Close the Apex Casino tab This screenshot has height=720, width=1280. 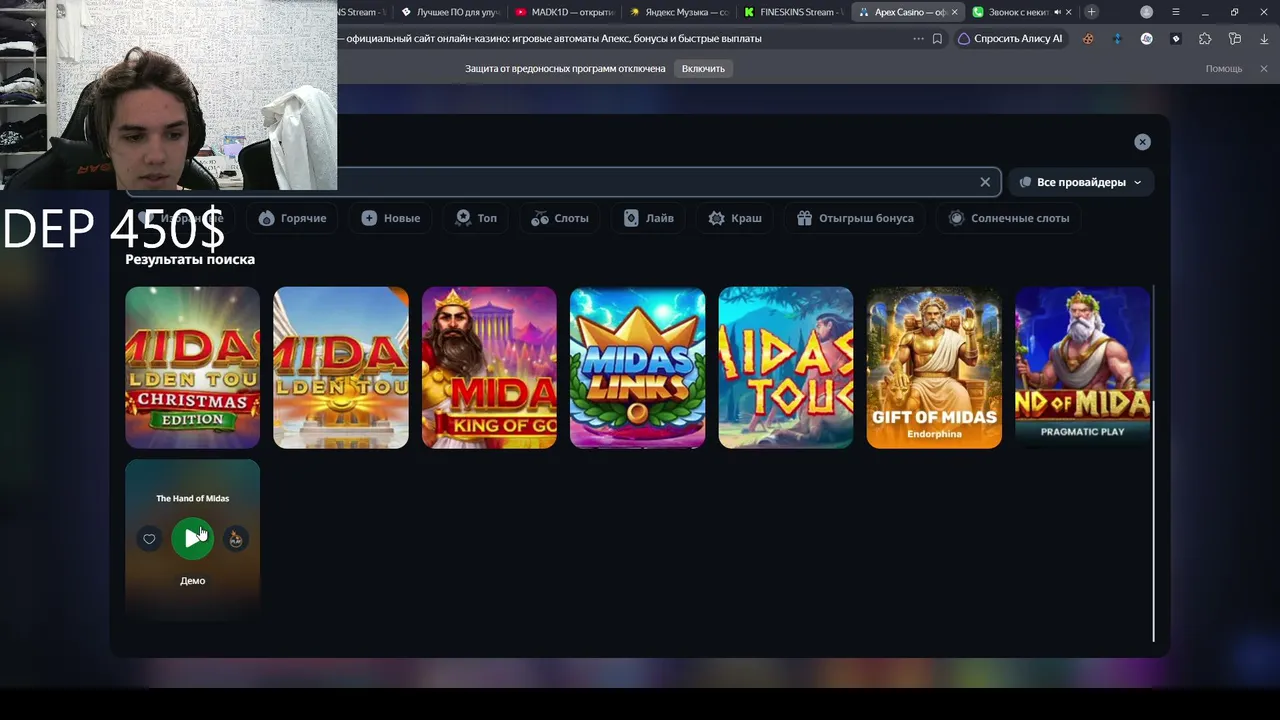pos(954,12)
